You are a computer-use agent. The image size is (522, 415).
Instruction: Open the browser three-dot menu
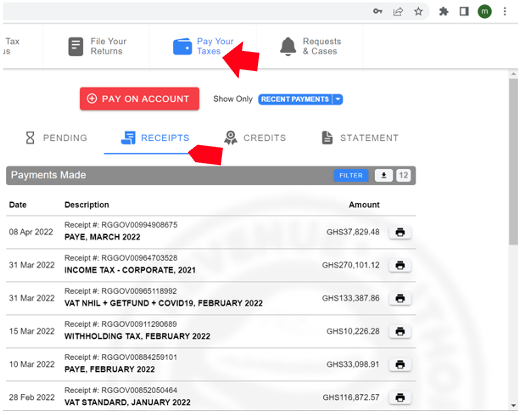tap(505, 12)
